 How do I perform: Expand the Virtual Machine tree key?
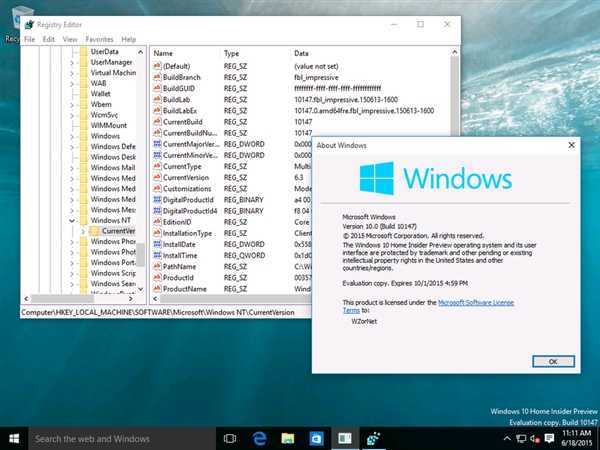72,73
